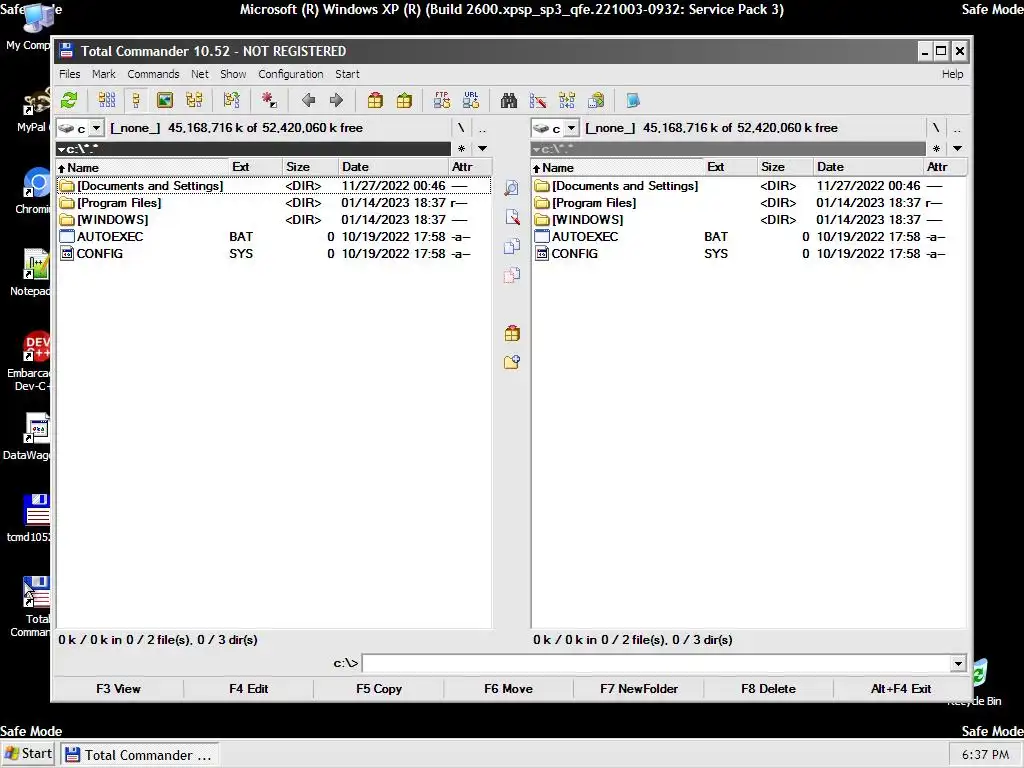Select [WINDOWS] folder in right panel
The height and width of the screenshot is (768, 1024).
[748, 220]
